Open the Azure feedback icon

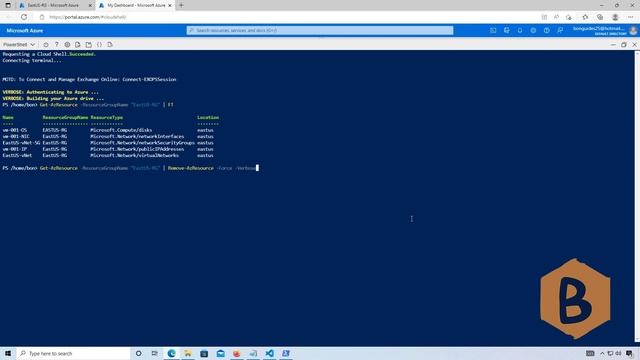click(560, 31)
